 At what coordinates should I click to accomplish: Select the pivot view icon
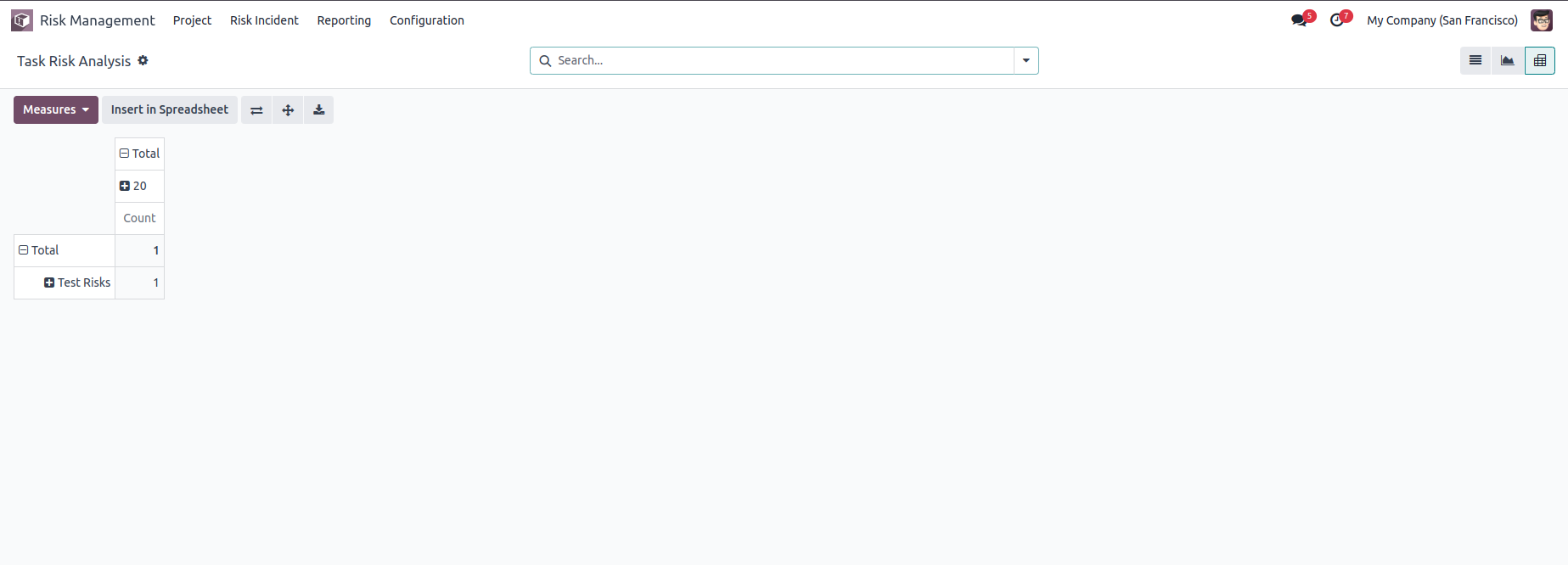point(1540,60)
